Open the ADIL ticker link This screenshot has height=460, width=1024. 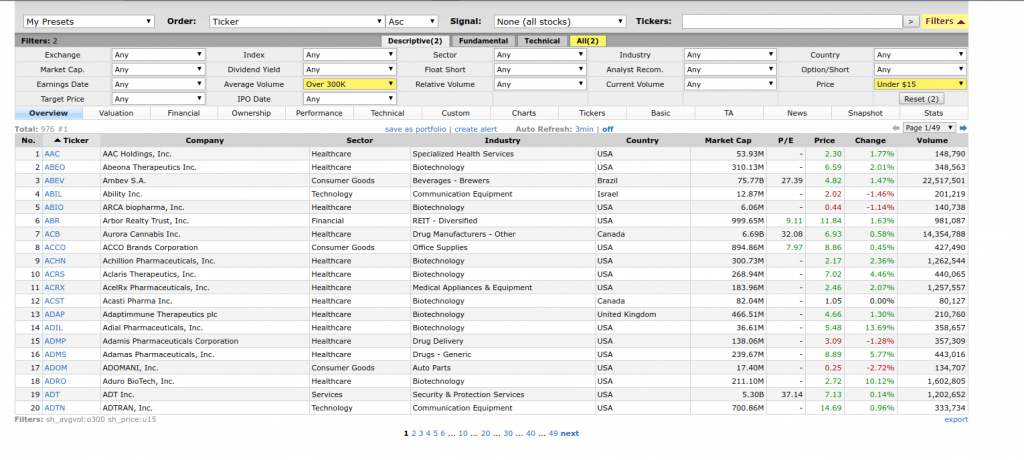tap(54, 327)
